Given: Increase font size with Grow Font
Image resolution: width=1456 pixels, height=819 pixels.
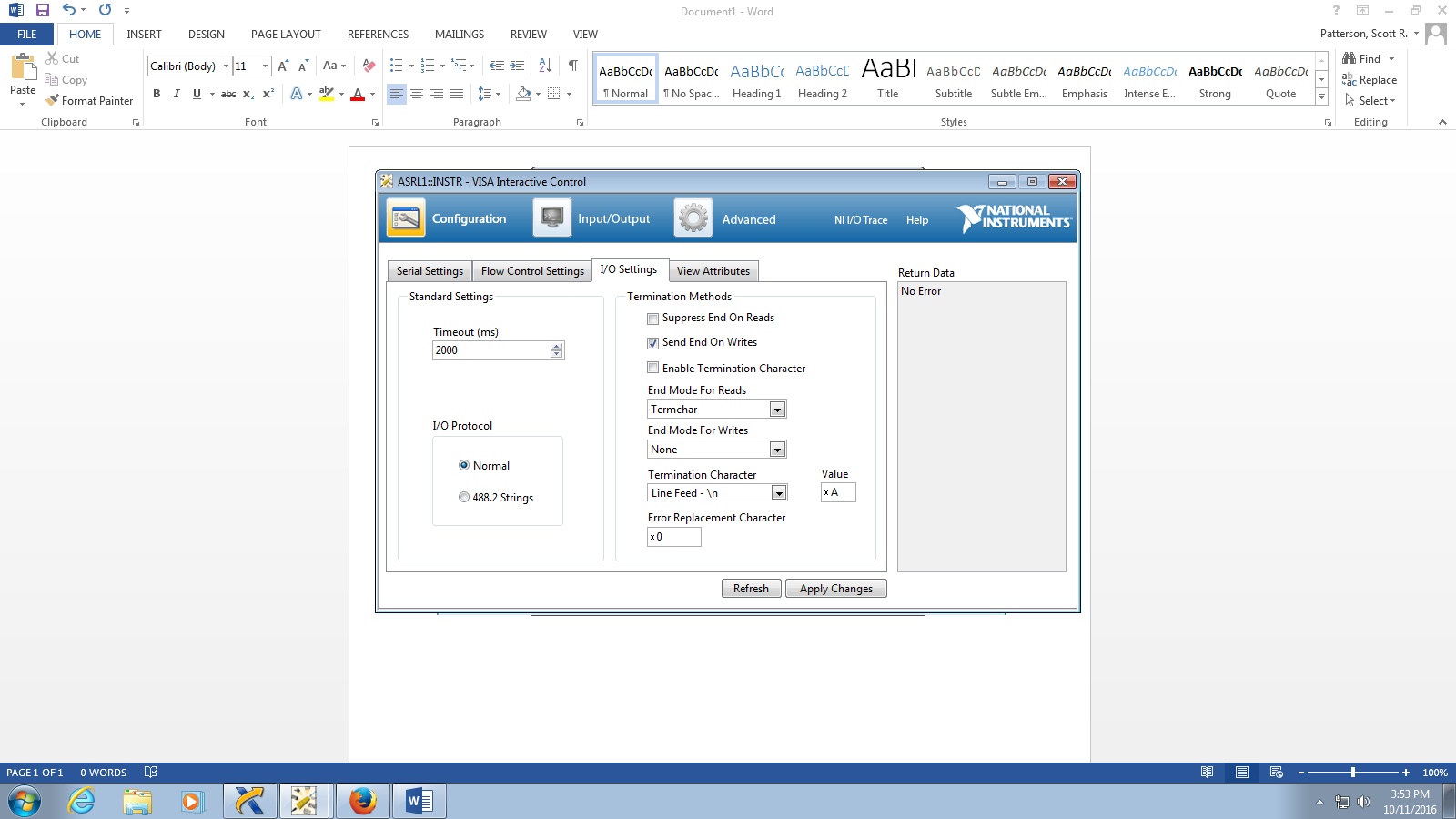Looking at the screenshot, I should pyautogui.click(x=283, y=66).
